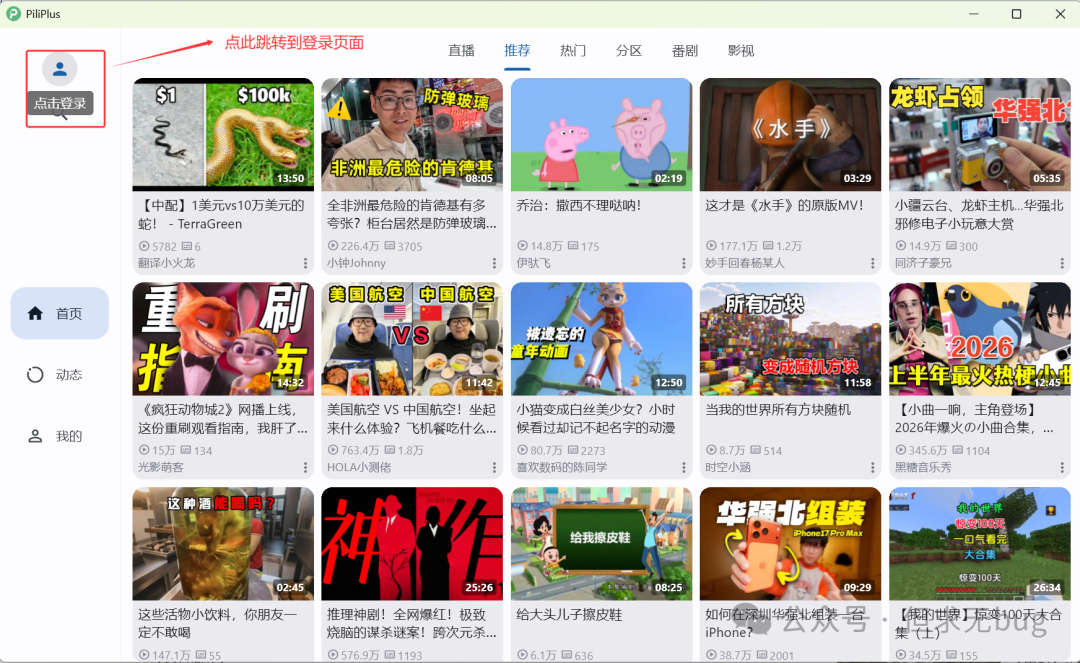Open video title 乔治：撒西不理哒哟！
This screenshot has width=1080, height=663.
tap(578, 206)
